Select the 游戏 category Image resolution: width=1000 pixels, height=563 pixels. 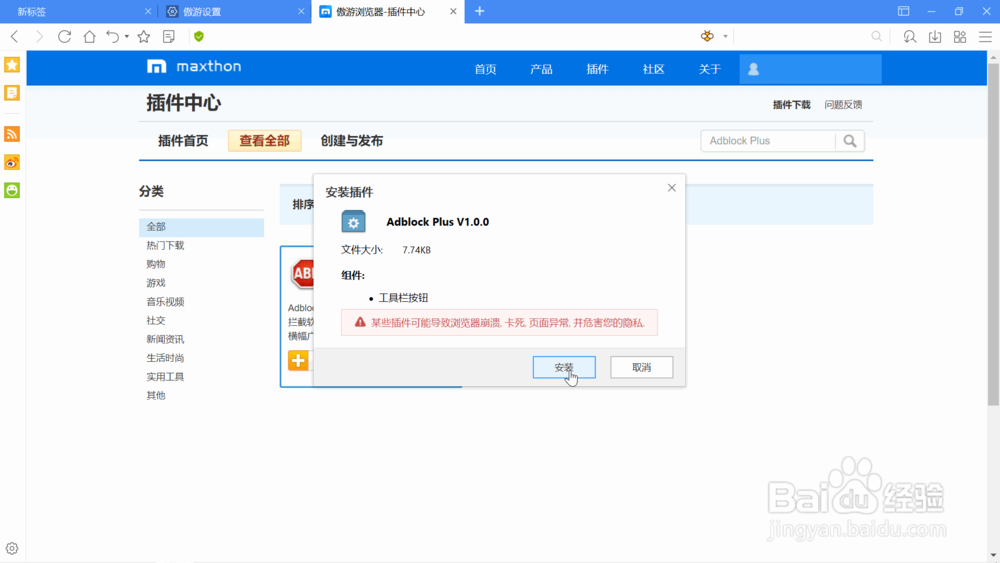pyautogui.click(x=156, y=282)
